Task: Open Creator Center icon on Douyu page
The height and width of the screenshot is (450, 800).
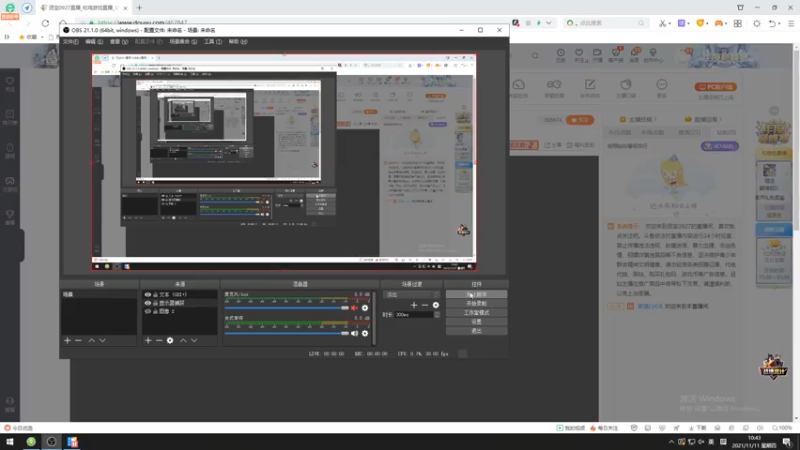Action: (x=653, y=55)
